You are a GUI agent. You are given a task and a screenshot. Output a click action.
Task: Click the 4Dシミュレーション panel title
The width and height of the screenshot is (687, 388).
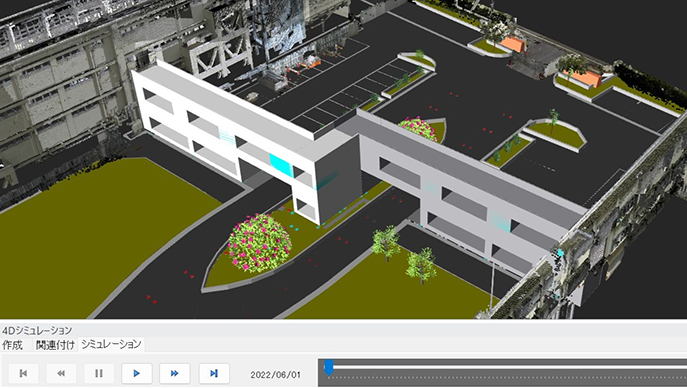(37, 330)
